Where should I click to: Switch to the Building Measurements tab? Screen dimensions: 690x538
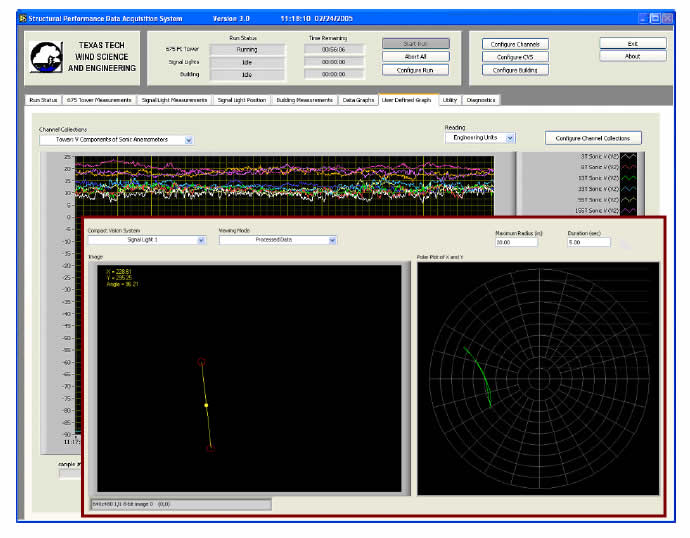pyautogui.click(x=305, y=100)
